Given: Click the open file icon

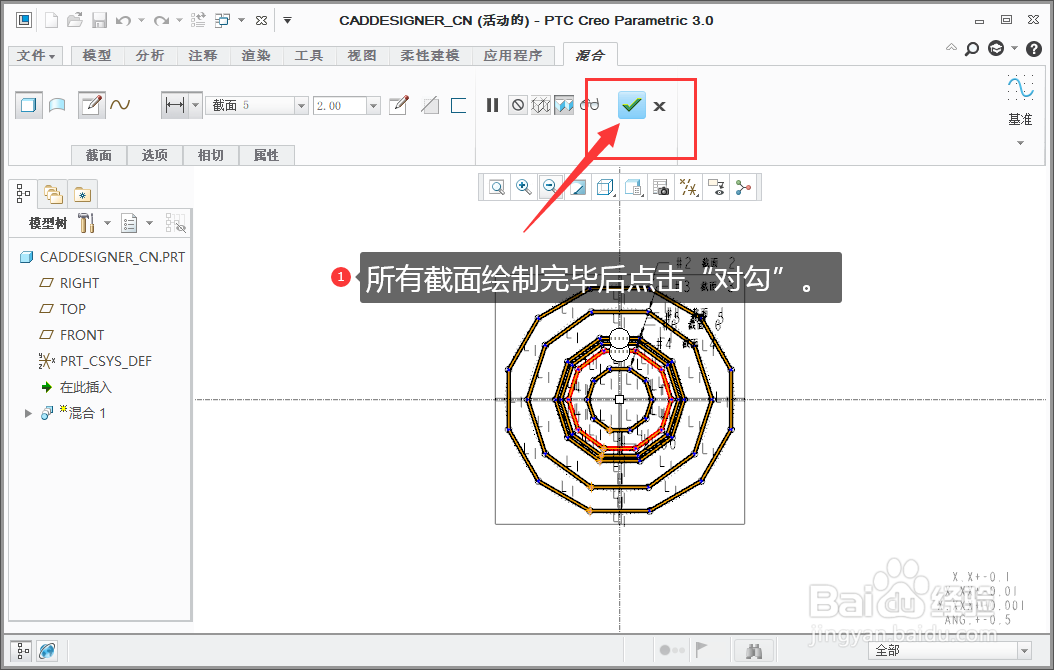Looking at the screenshot, I should 75,20.
